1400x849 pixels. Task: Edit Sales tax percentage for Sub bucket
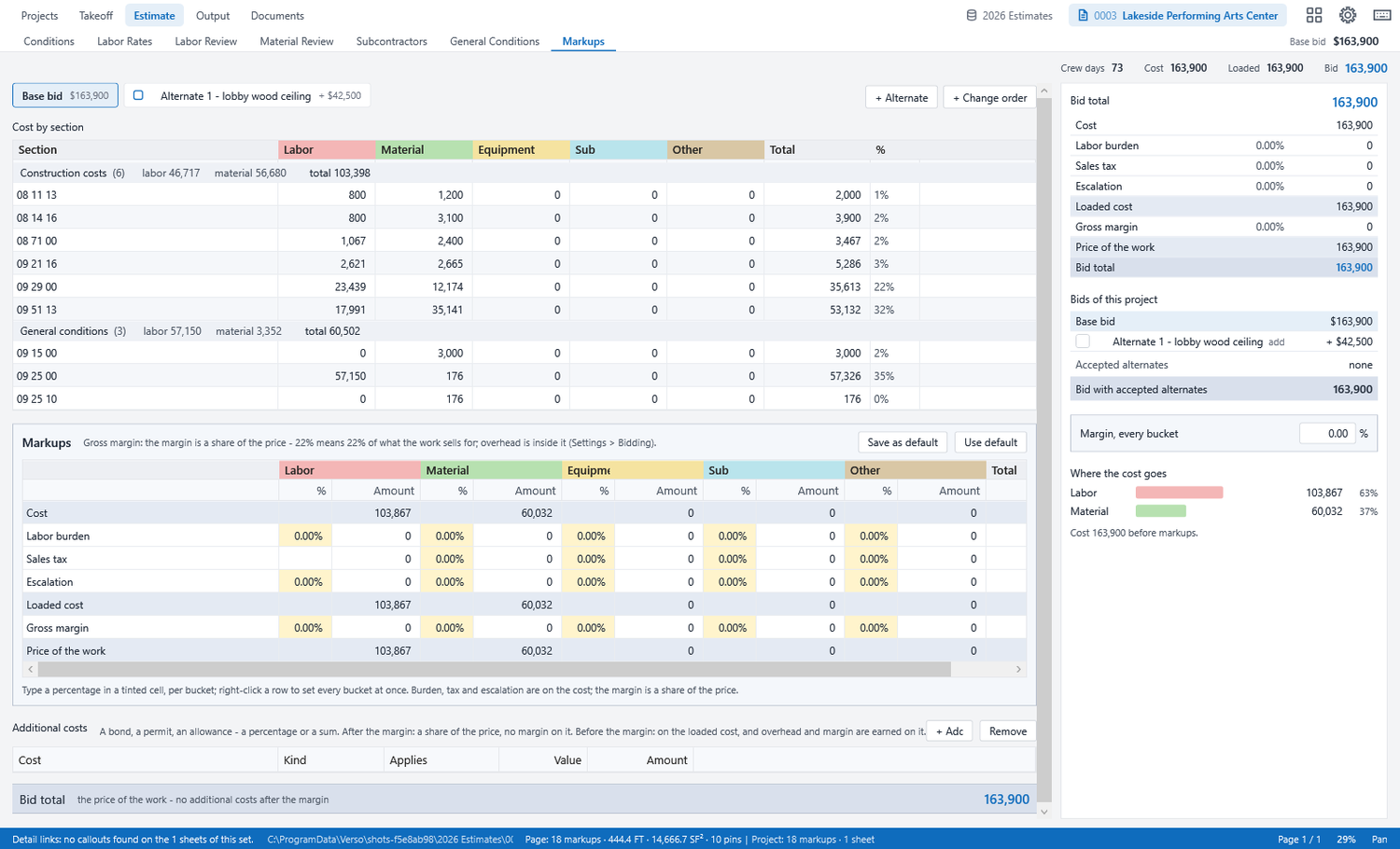(730, 559)
